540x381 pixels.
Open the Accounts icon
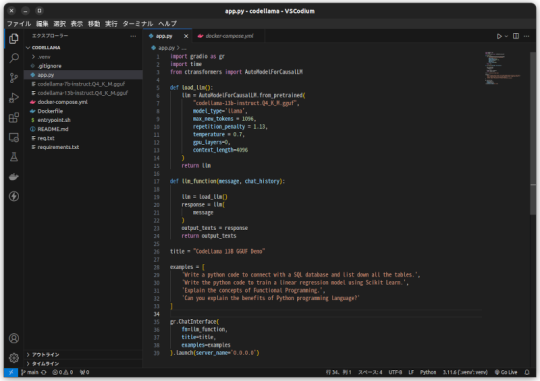coord(14,338)
